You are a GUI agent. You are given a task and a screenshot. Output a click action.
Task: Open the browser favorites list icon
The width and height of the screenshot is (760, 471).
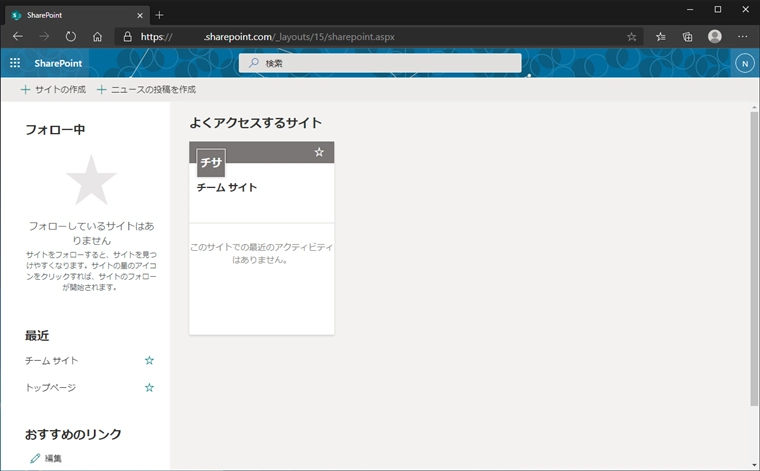[x=661, y=37]
